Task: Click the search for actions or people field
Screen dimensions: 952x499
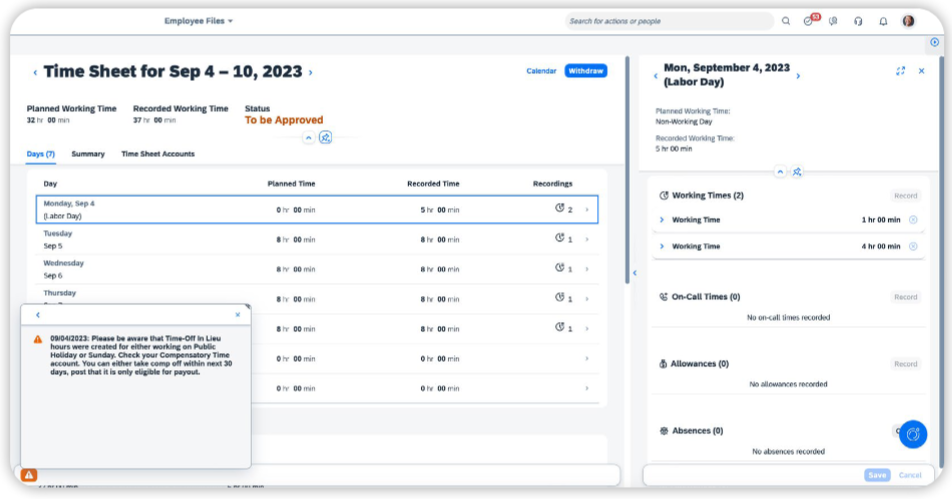Action: click(669, 21)
